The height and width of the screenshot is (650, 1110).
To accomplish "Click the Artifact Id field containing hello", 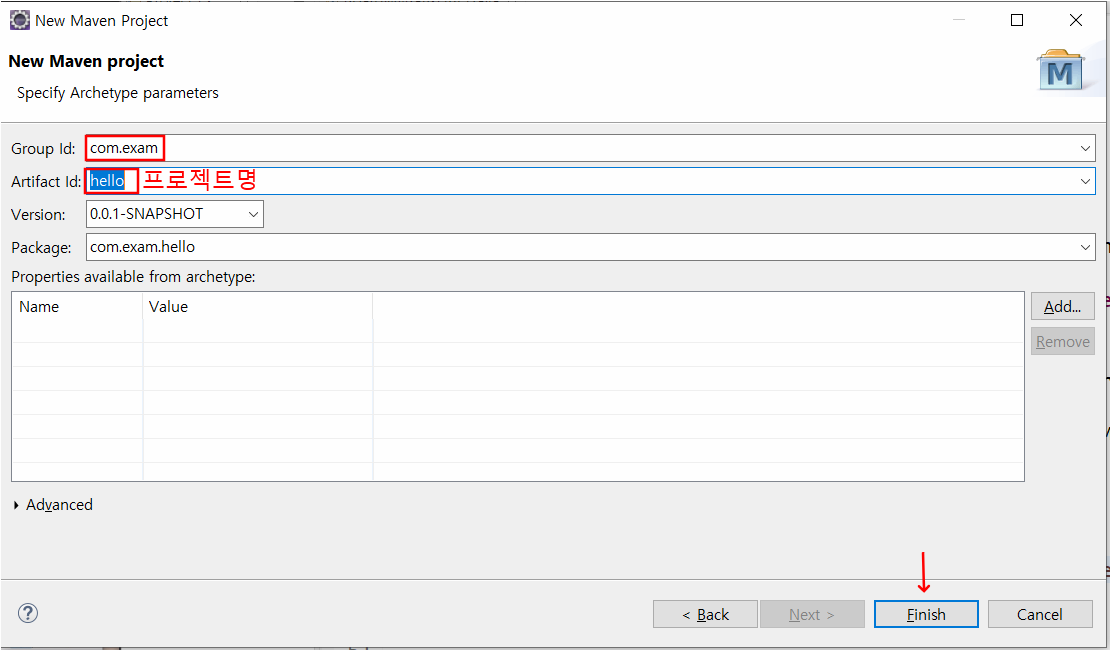I will pyautogui.click(x=590, y=181).
